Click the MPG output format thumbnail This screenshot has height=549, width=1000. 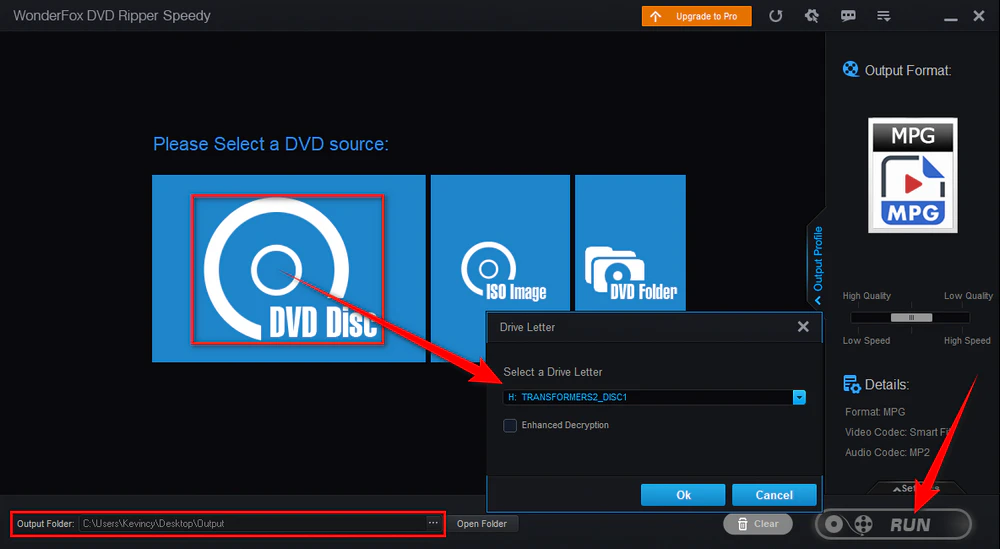(913, 175)
